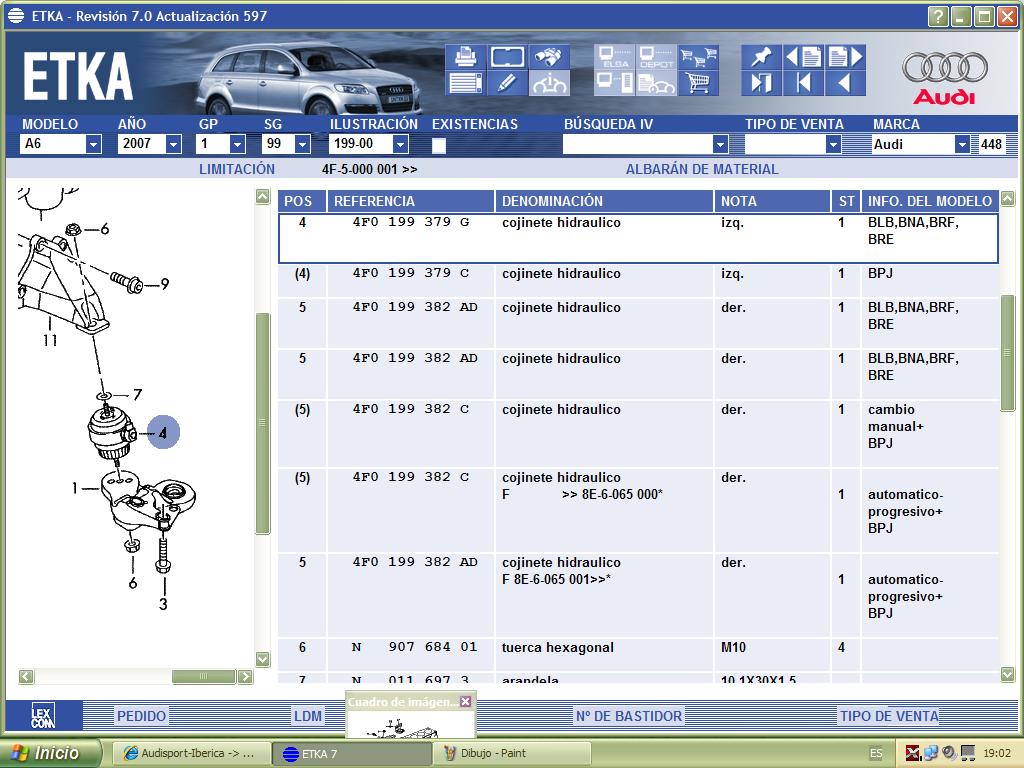
Task: Click the ALBARÁN DE MATERIAL link
Action: [702, 169]
